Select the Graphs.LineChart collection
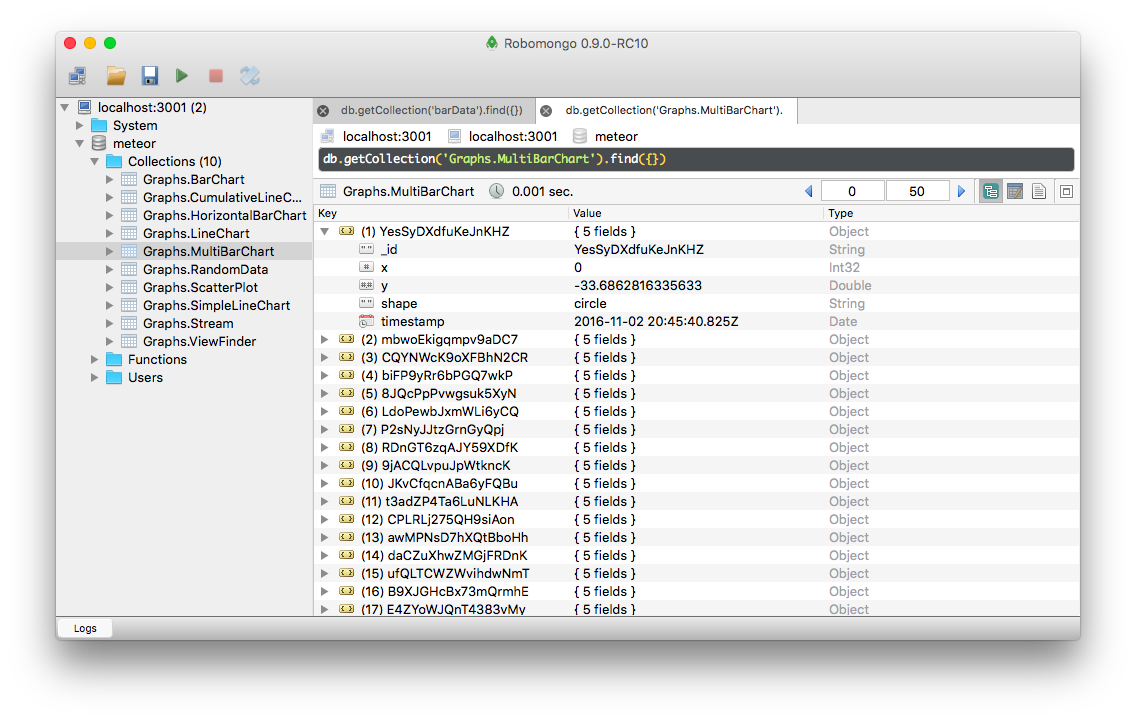 [196, 233]
